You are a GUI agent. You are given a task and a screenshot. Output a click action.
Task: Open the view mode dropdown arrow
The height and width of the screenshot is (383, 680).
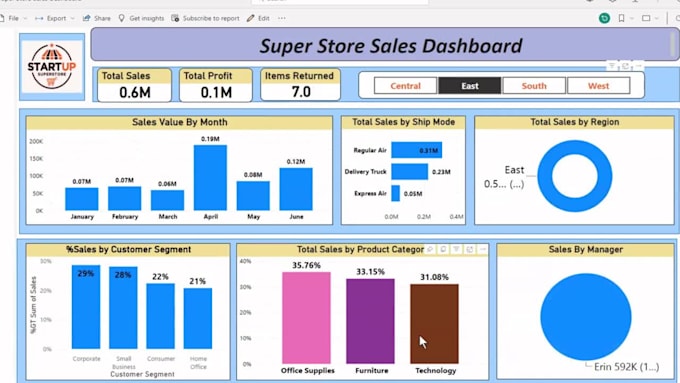(x=657, y=18)
